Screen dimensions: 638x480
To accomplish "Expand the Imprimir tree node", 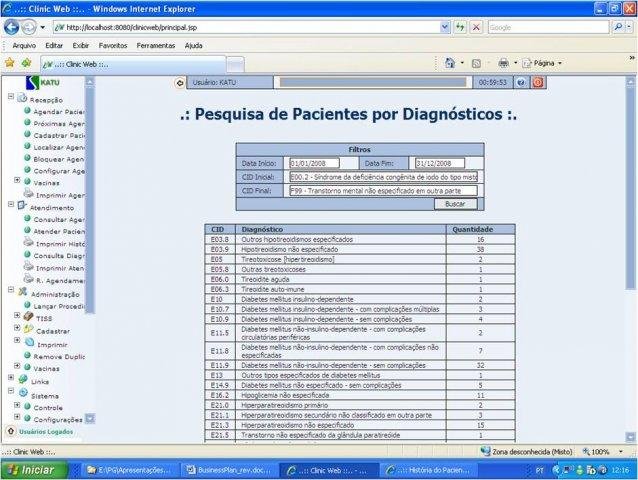I will 17,340.
